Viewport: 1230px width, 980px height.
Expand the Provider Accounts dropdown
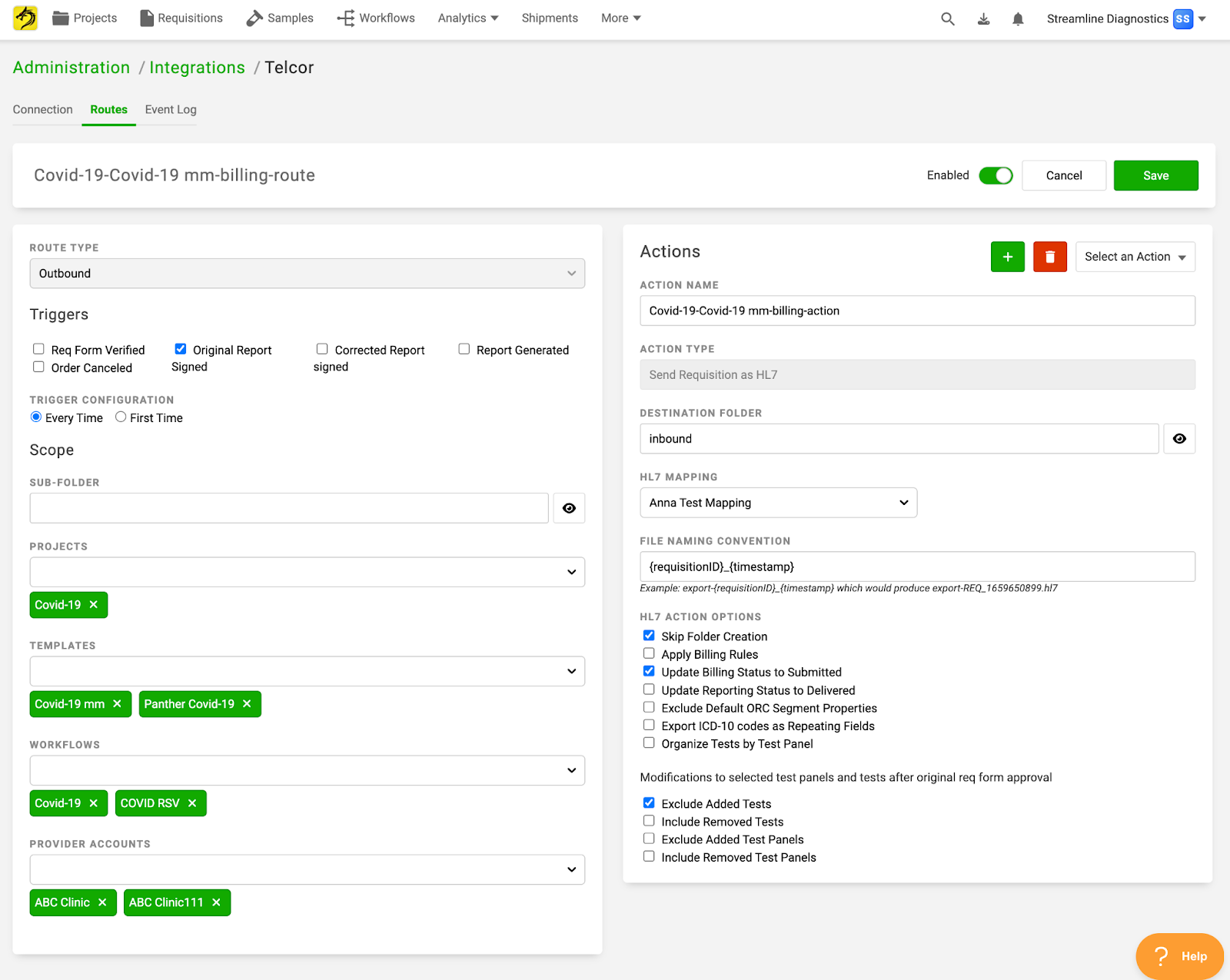click(x=307, y=869)
